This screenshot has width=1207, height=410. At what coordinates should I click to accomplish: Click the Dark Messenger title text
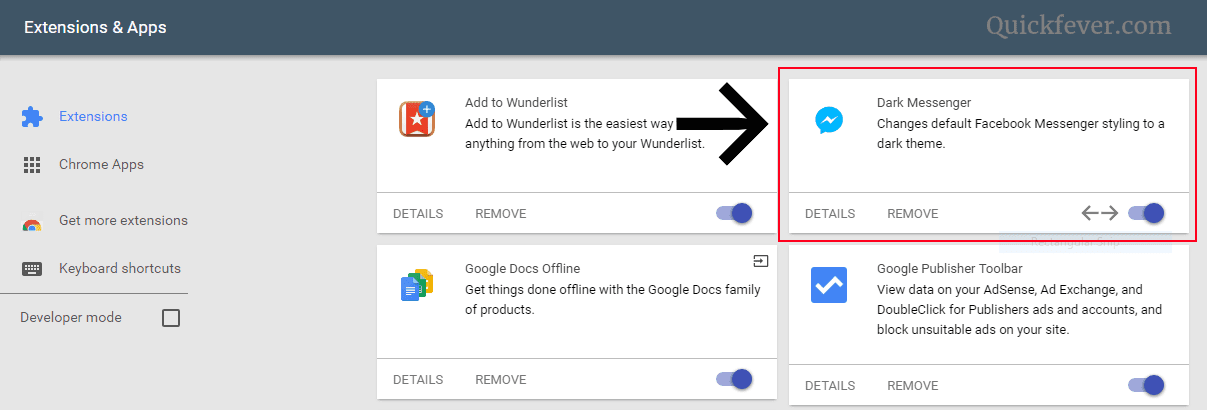pos(924,102)
